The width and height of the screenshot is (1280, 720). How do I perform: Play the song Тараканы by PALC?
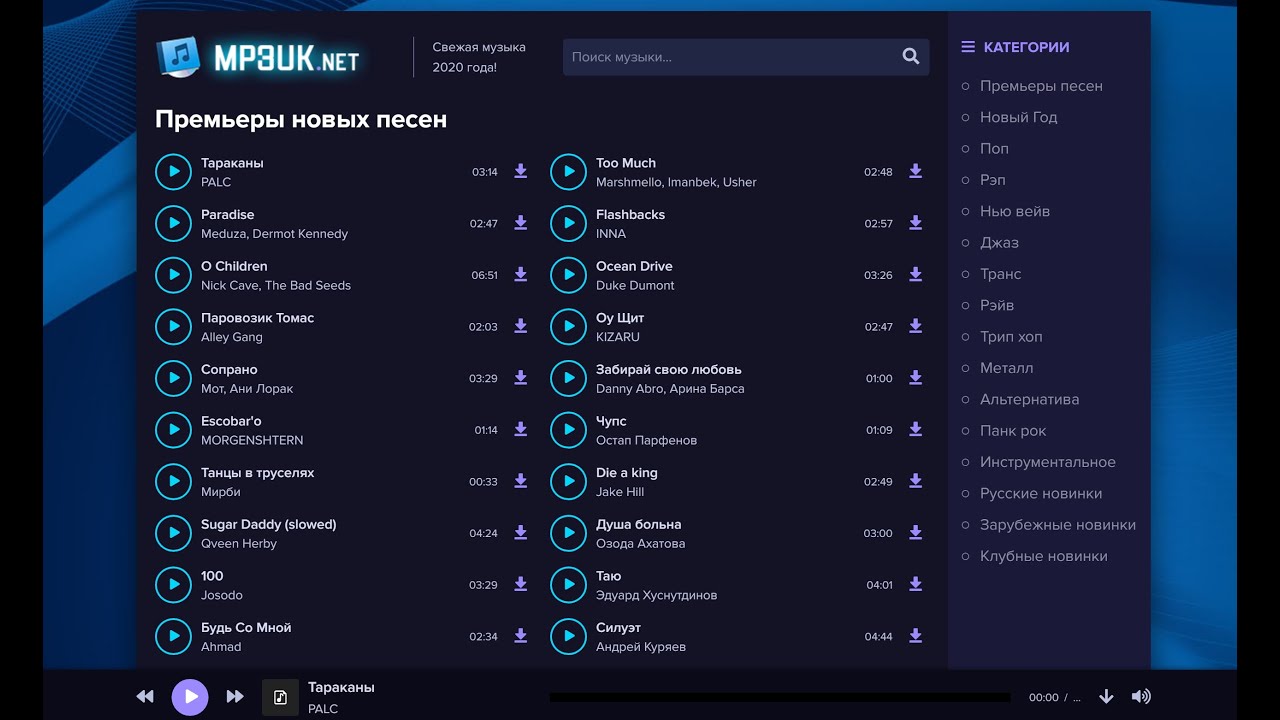click(173, 171)
